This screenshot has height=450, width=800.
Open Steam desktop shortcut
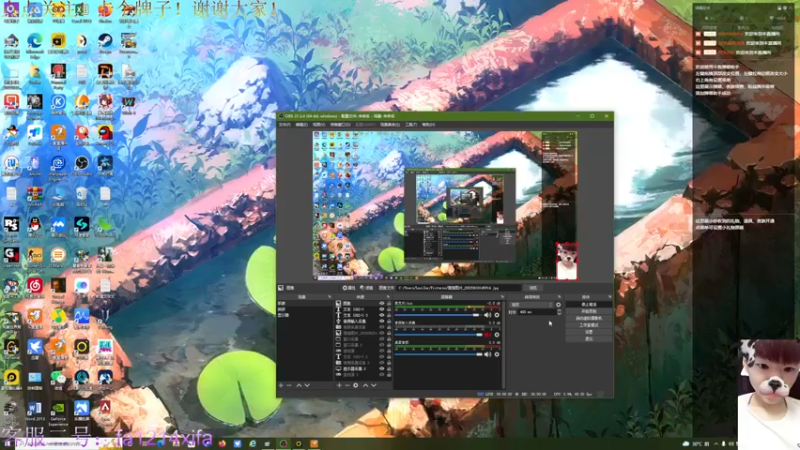tap(105, 43)
